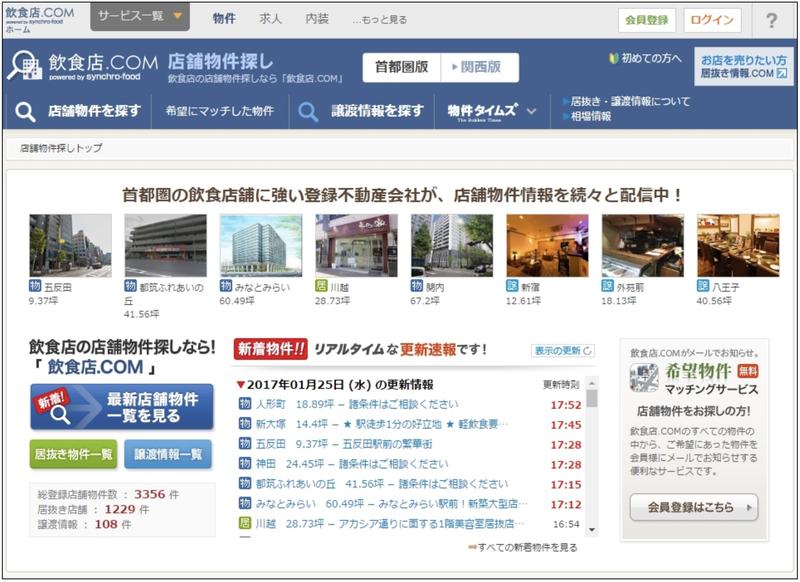Open the 八王子 interior thumbnail
The width and height of the screenshot is (800, 582).
(x=738, y=245)
